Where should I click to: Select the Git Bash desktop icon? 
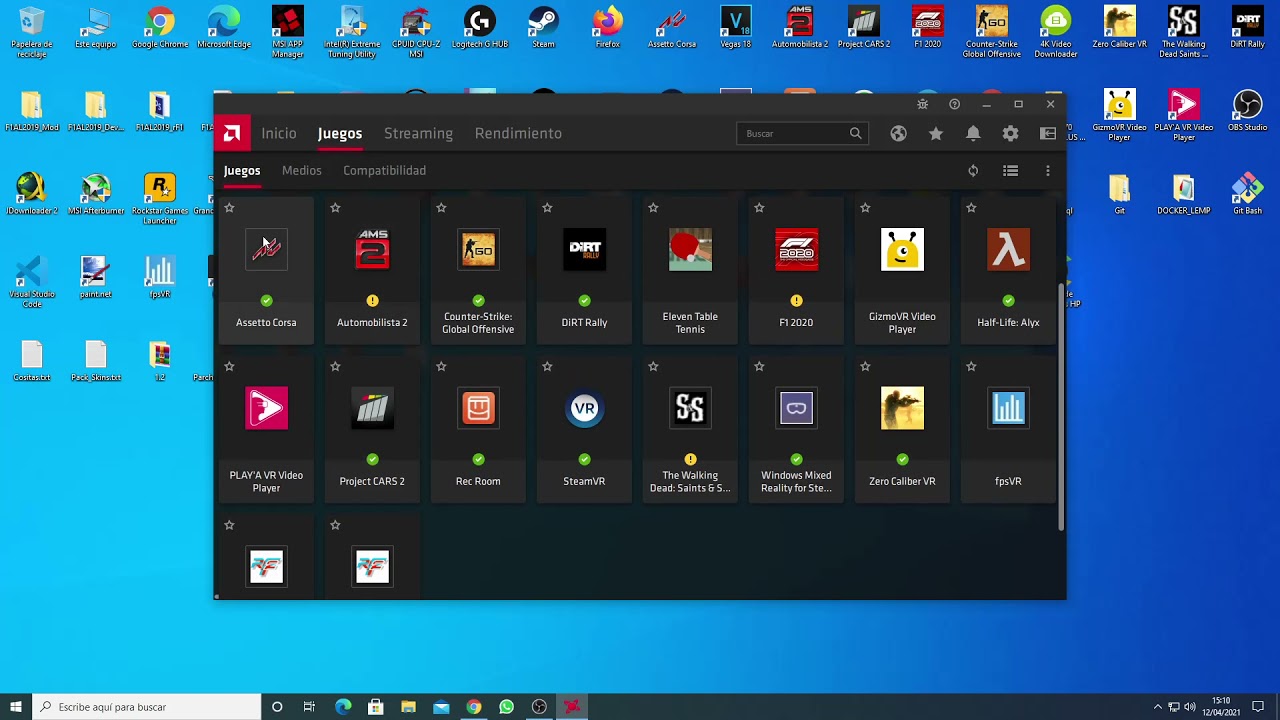[x=1247, y=194]
